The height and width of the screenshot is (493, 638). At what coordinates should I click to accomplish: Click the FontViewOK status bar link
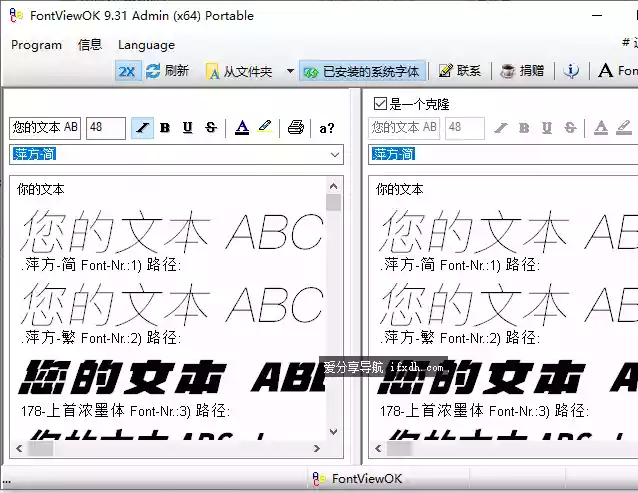coord(357,479)
